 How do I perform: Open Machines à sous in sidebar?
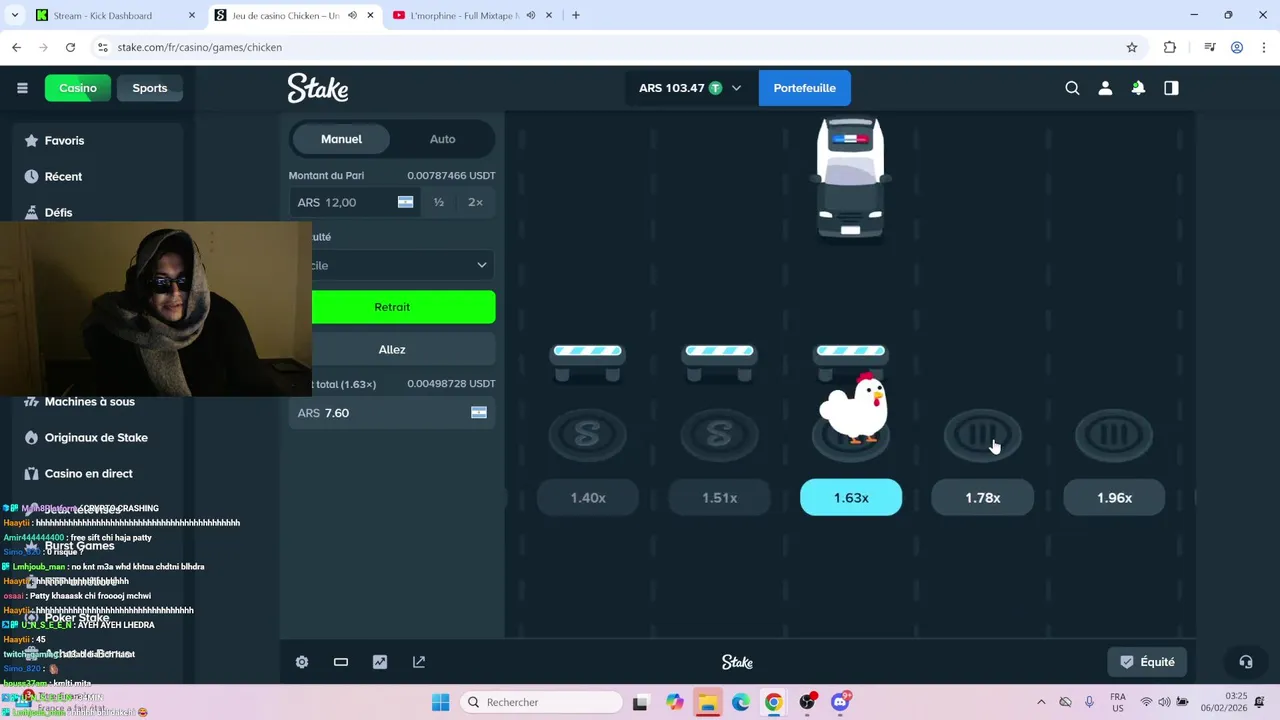[98, 402]
